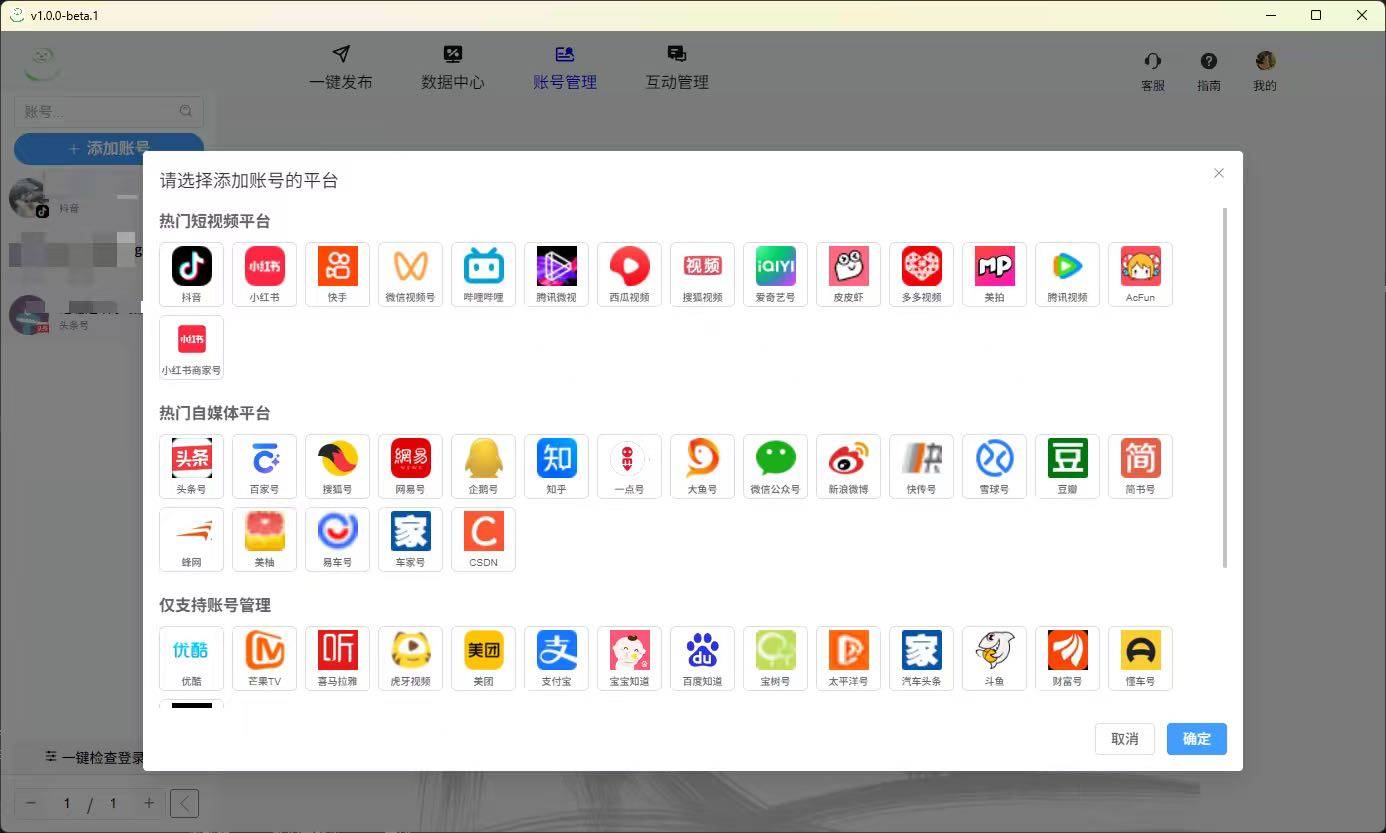The height and width of the screenshot is (833, 1386).
Task: Select 微信公众号 platform
Action: [775, 466]
